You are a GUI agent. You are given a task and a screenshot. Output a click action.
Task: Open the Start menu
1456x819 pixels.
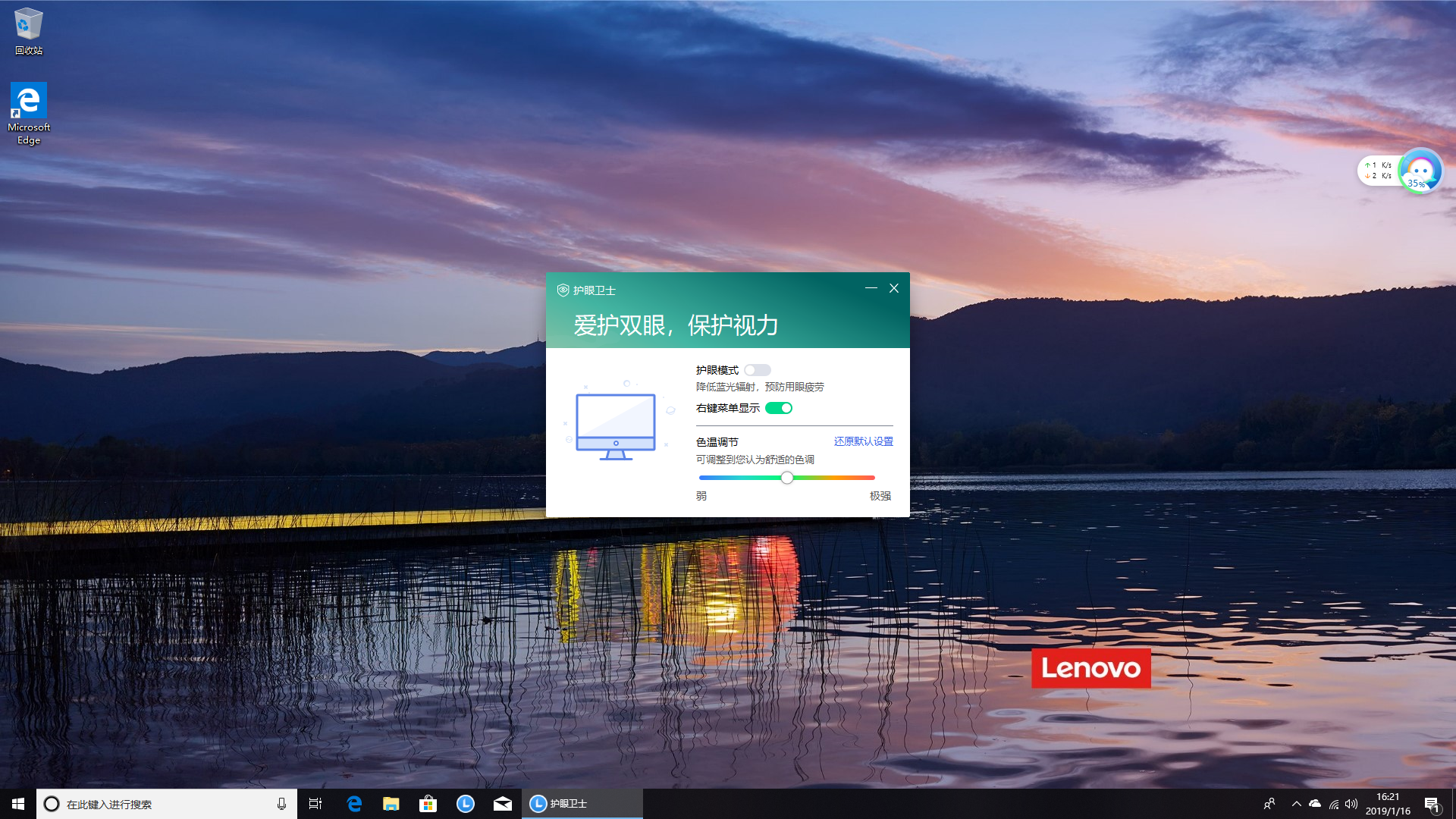[x=17, y=804]
